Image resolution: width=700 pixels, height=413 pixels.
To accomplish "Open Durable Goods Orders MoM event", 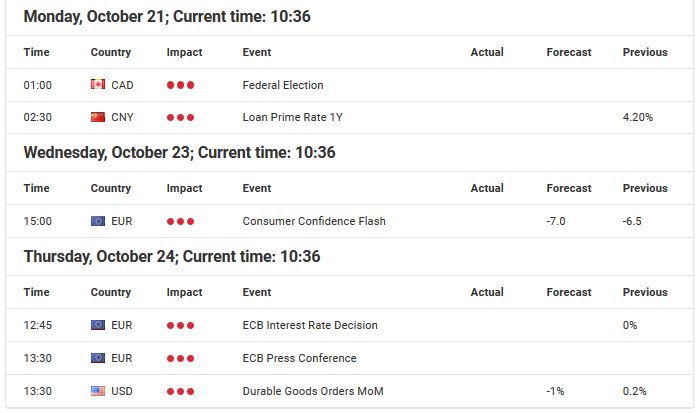I will (x=312, y=391).
